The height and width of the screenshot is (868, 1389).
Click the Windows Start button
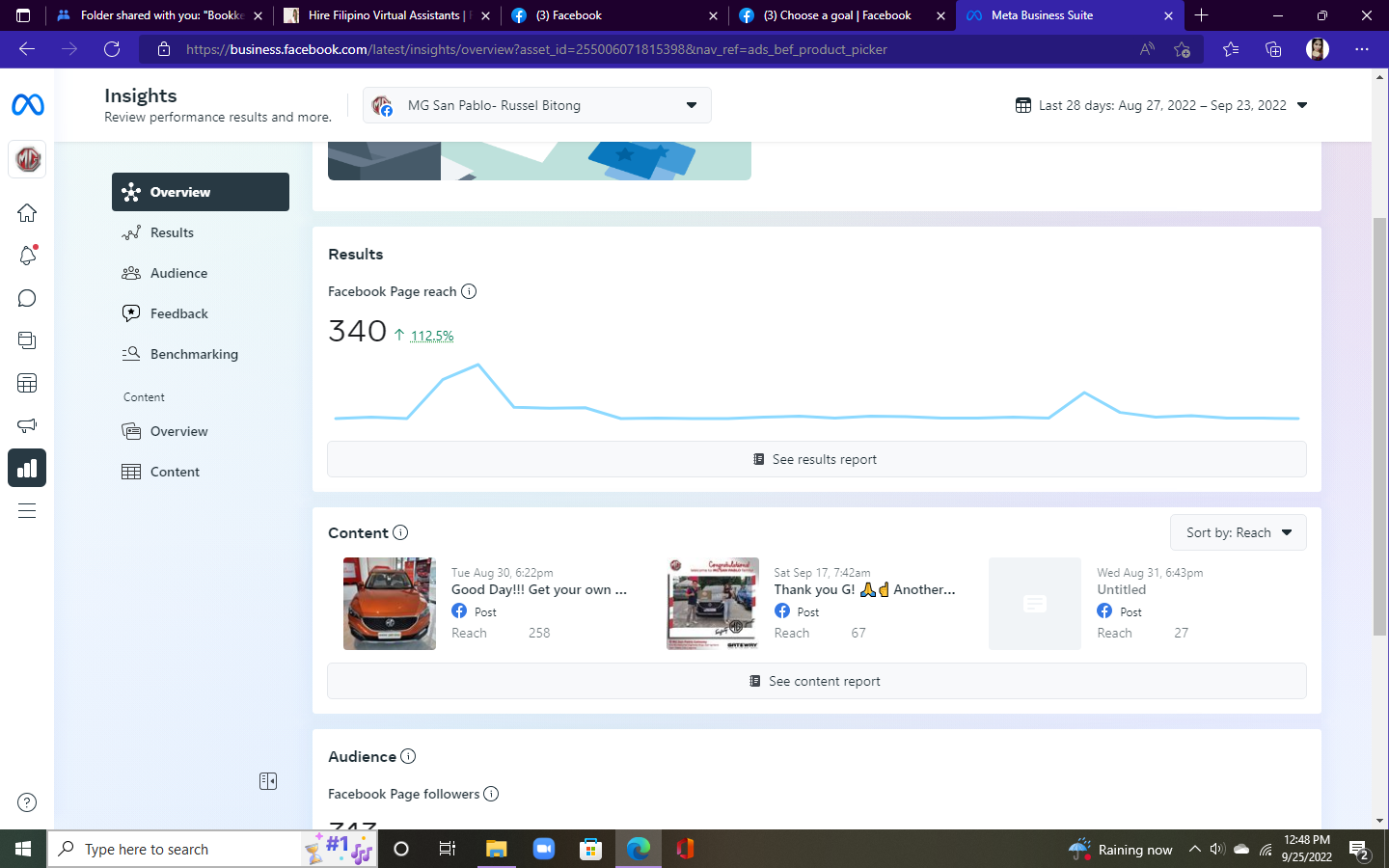click(23, 850)
